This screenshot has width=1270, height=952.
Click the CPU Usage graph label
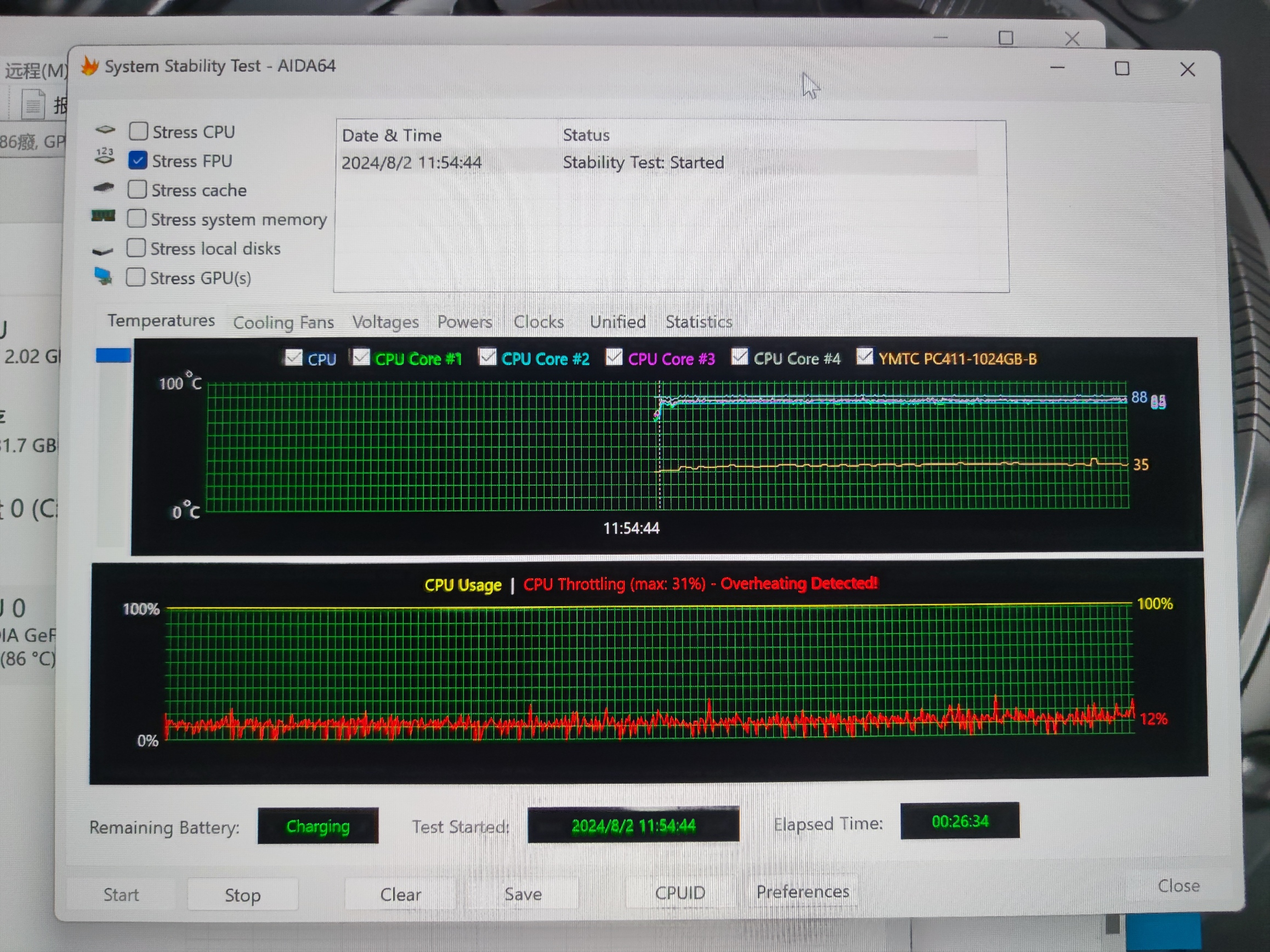pos(463,585)
